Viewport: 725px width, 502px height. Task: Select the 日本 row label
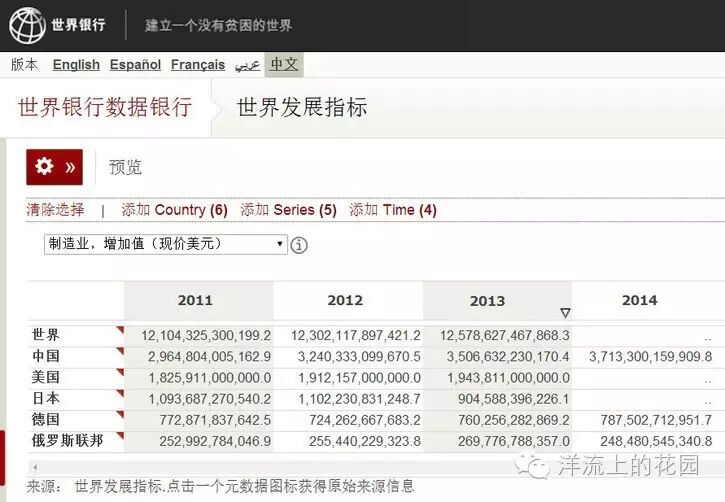coord(46,398)
